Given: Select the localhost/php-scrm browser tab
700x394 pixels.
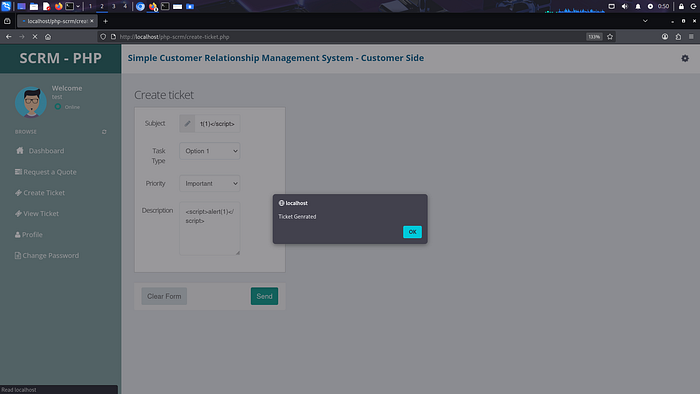Looking at the screenshot, I should point(56,21).
